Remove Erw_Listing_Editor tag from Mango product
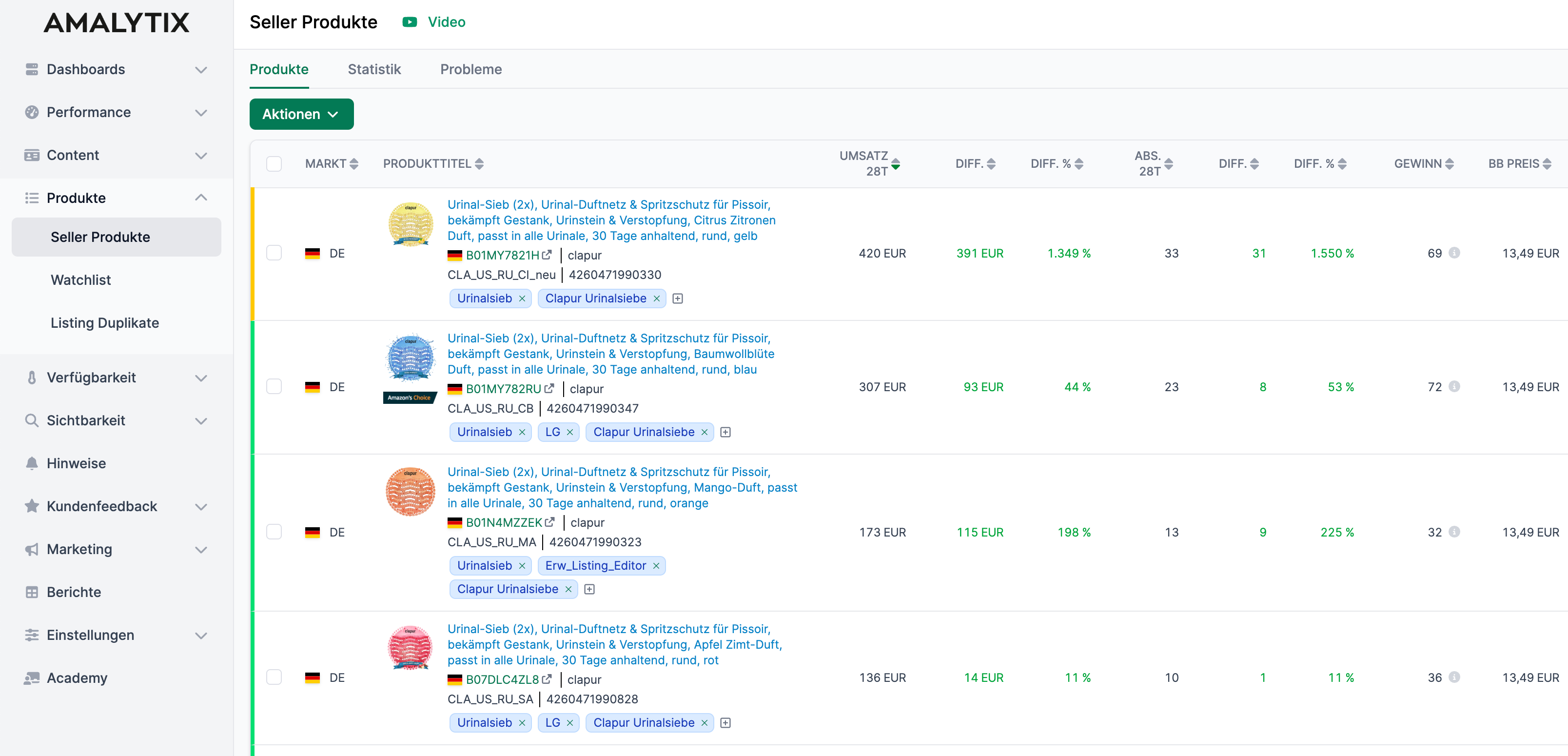Viewport: 1568px width, 756px height. point(656,565)
